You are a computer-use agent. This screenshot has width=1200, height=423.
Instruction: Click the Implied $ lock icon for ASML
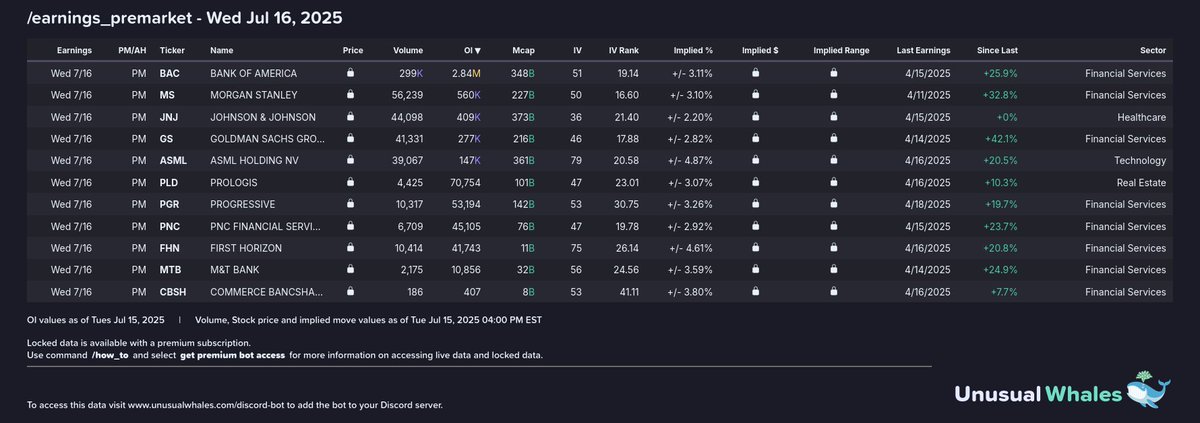pyautogui.click(x=755, y=161)
